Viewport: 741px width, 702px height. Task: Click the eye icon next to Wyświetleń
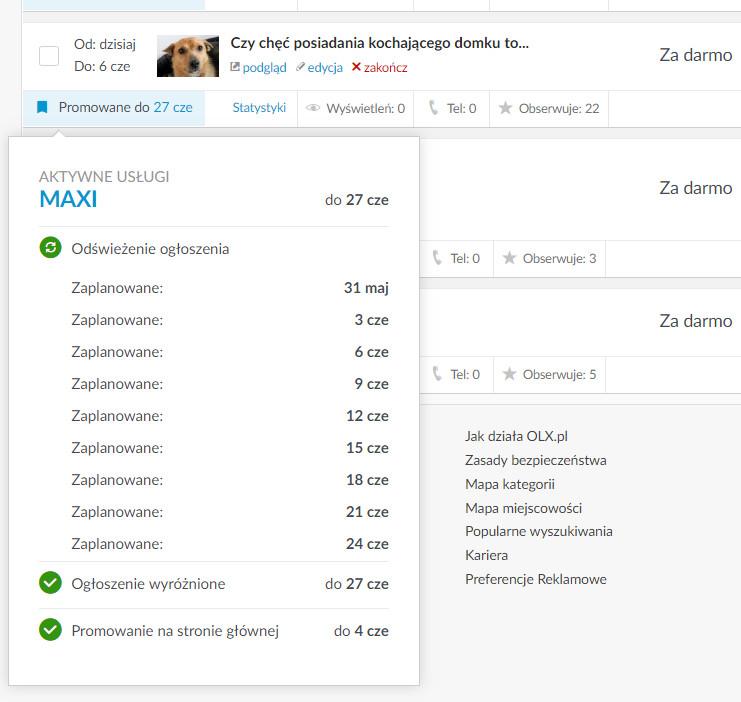point(313,108)
